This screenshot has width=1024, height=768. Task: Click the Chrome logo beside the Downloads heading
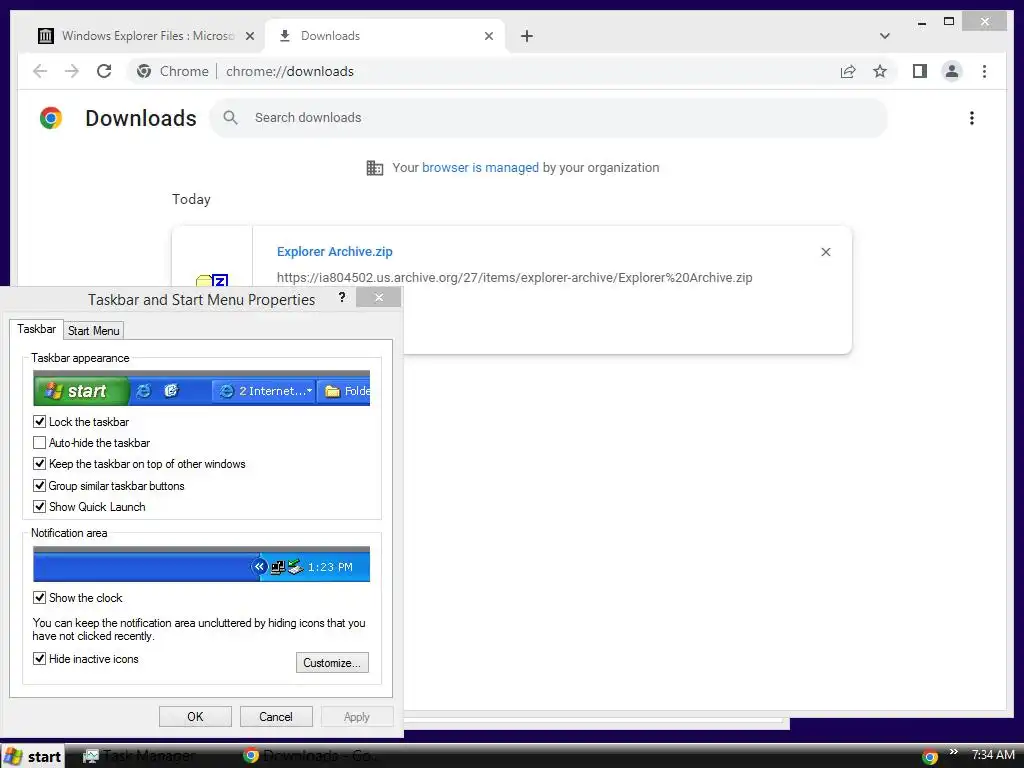(51, 118)
